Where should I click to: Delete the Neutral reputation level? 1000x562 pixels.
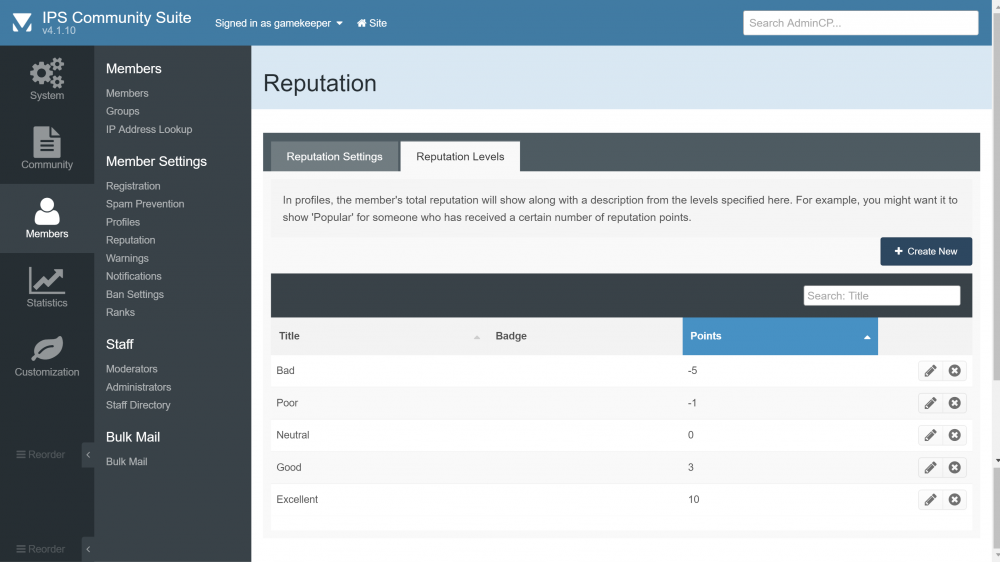coord(954,435)
